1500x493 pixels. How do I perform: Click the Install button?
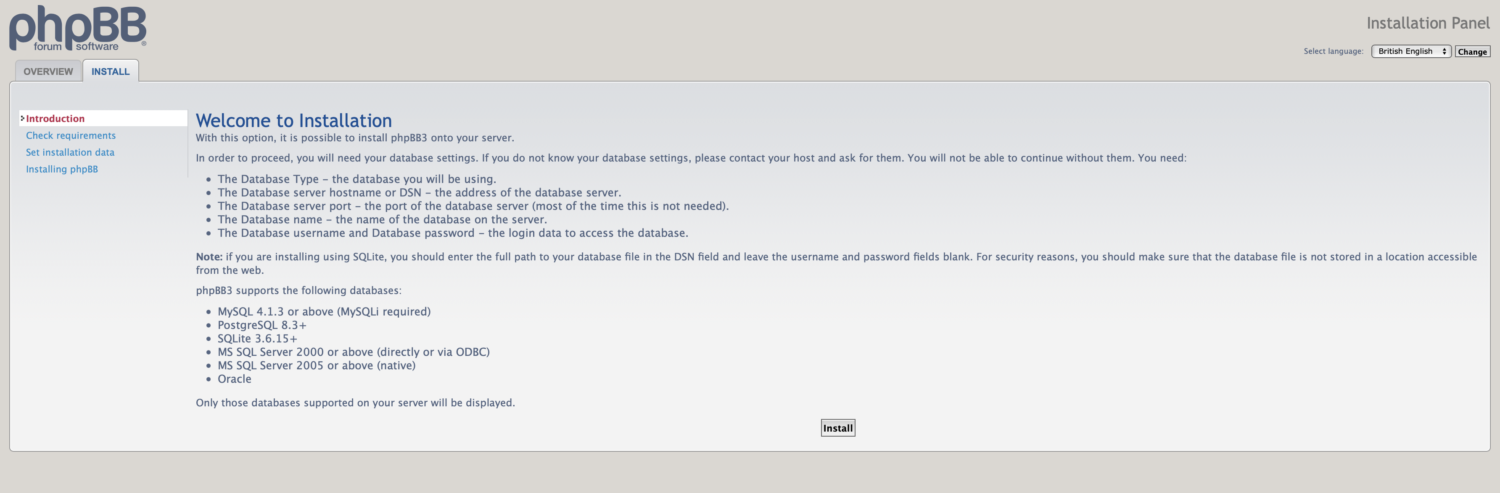point(838,428)
